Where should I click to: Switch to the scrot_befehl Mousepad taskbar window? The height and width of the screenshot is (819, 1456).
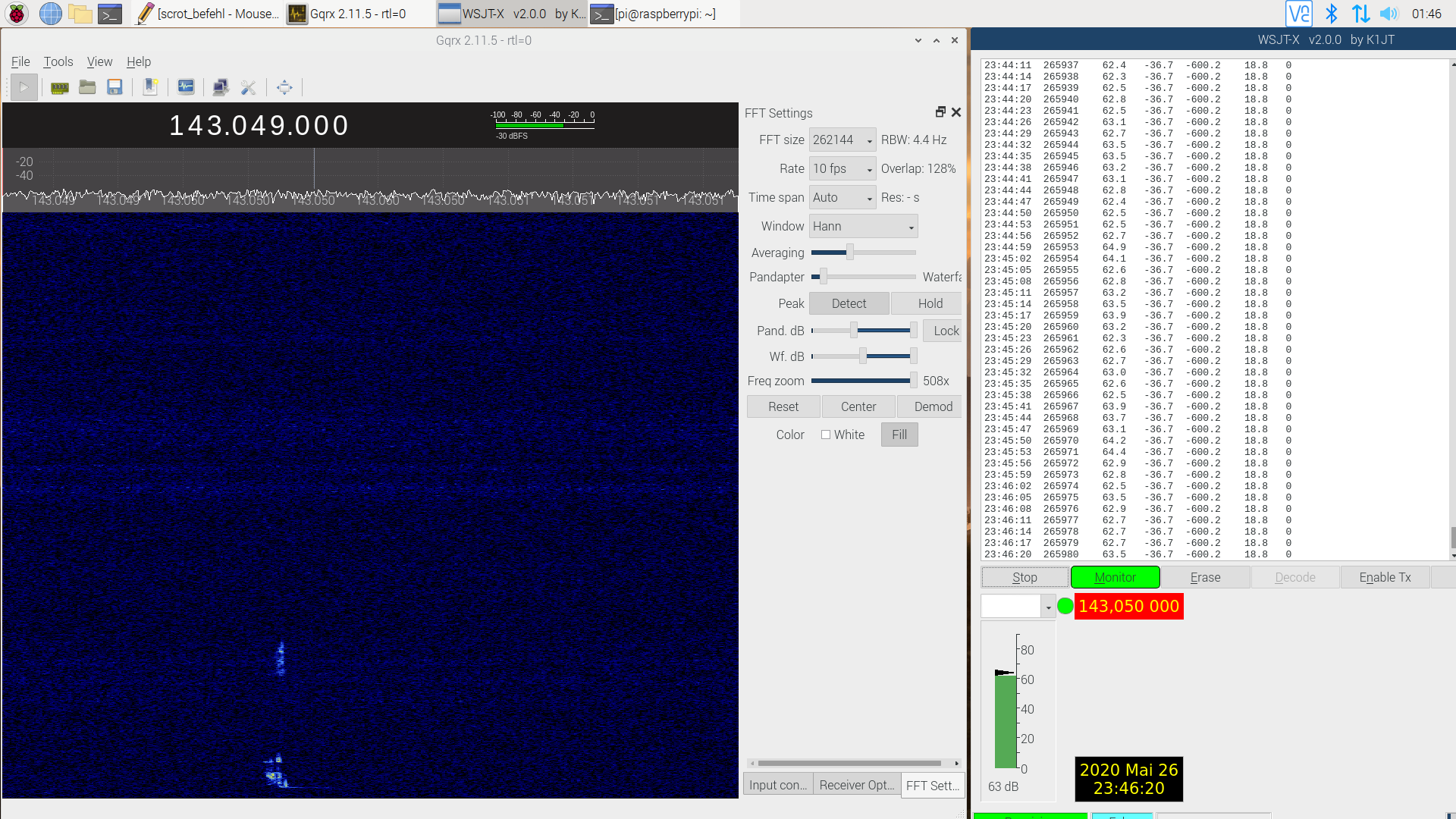pyautogui.click(x=207, y=14)
